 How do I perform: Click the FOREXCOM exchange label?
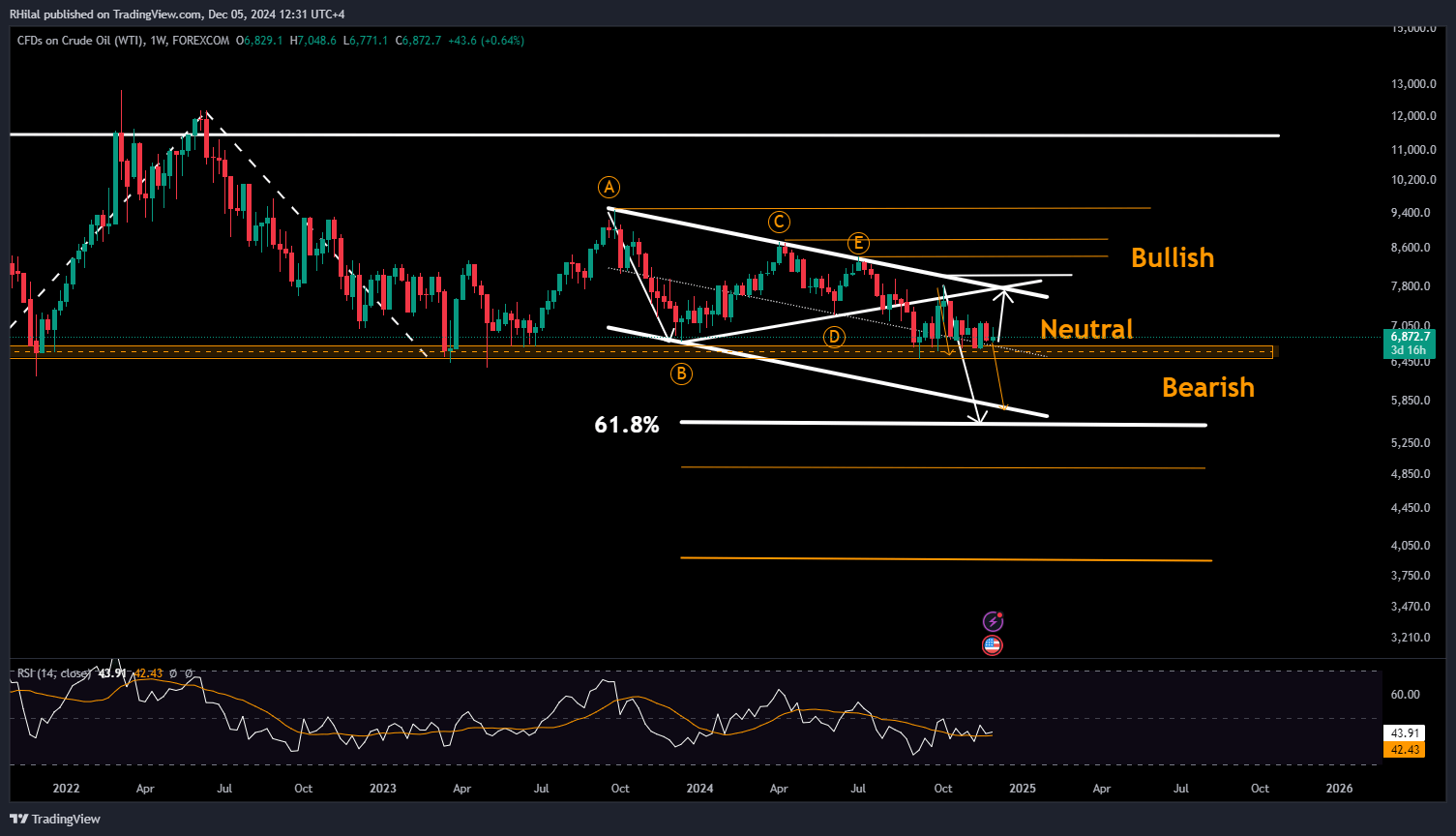(201, 41)
